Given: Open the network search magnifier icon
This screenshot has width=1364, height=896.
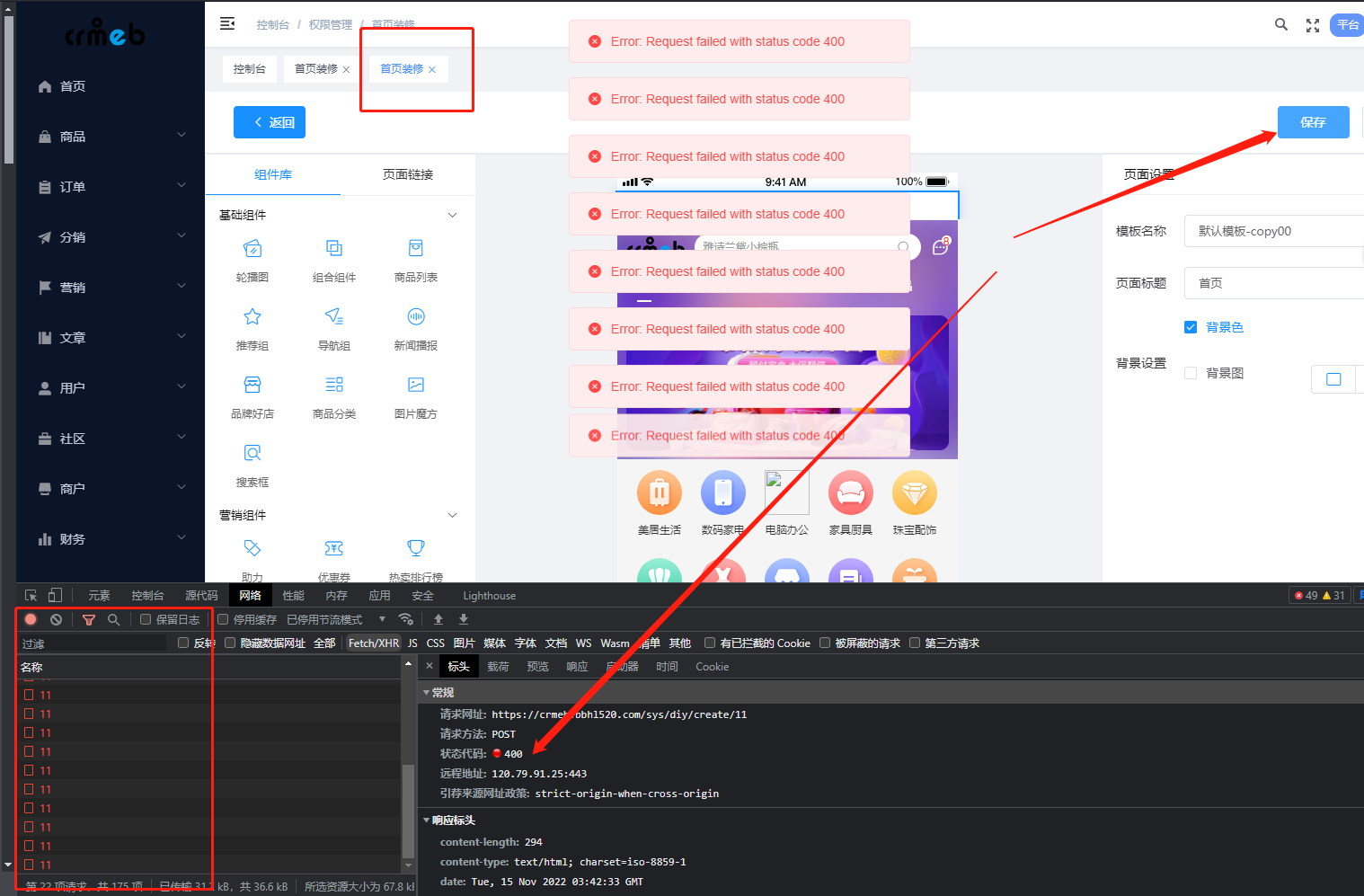Looking at the screenshot, I should click(x=113, y=619).
